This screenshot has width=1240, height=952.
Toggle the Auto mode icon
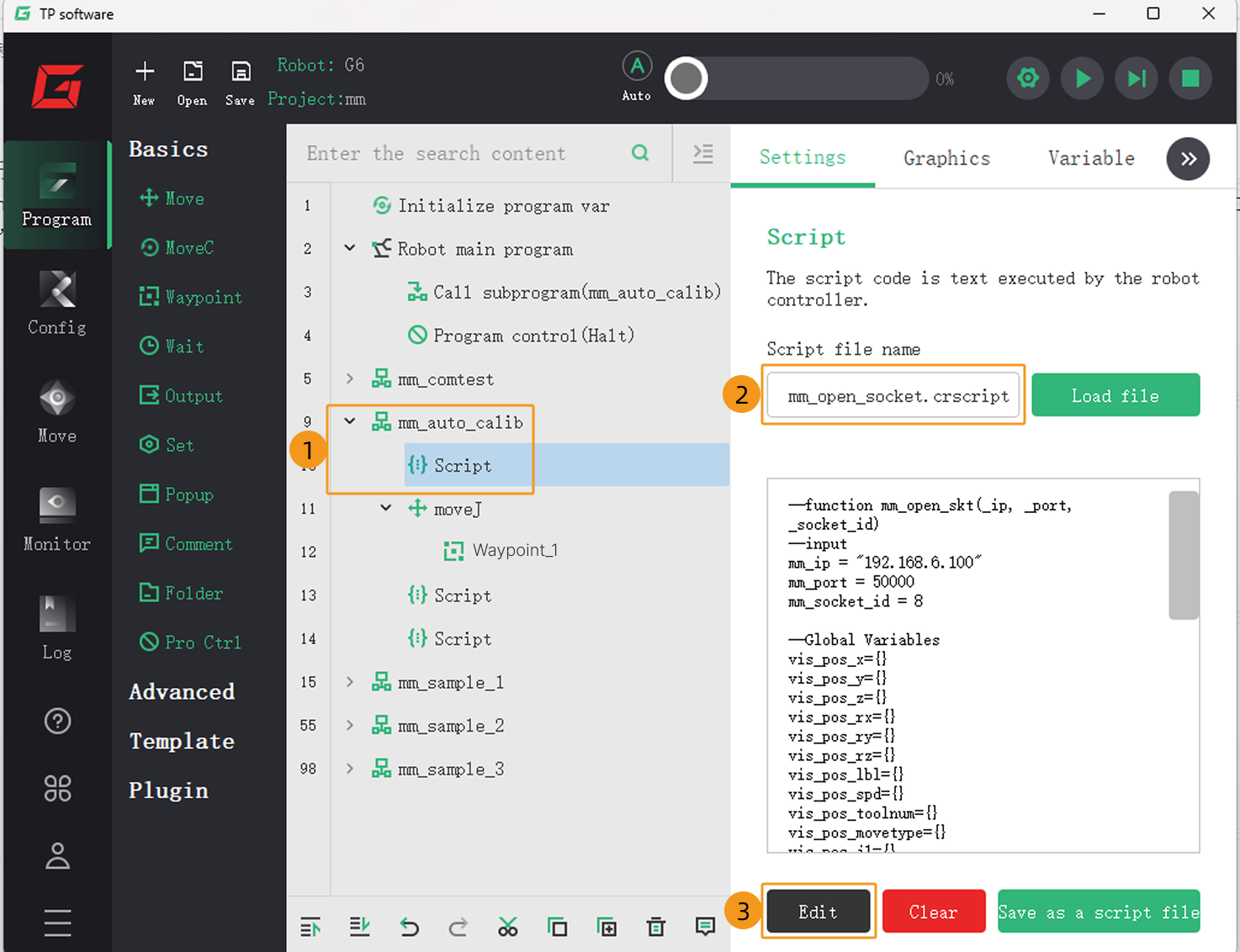637,67
